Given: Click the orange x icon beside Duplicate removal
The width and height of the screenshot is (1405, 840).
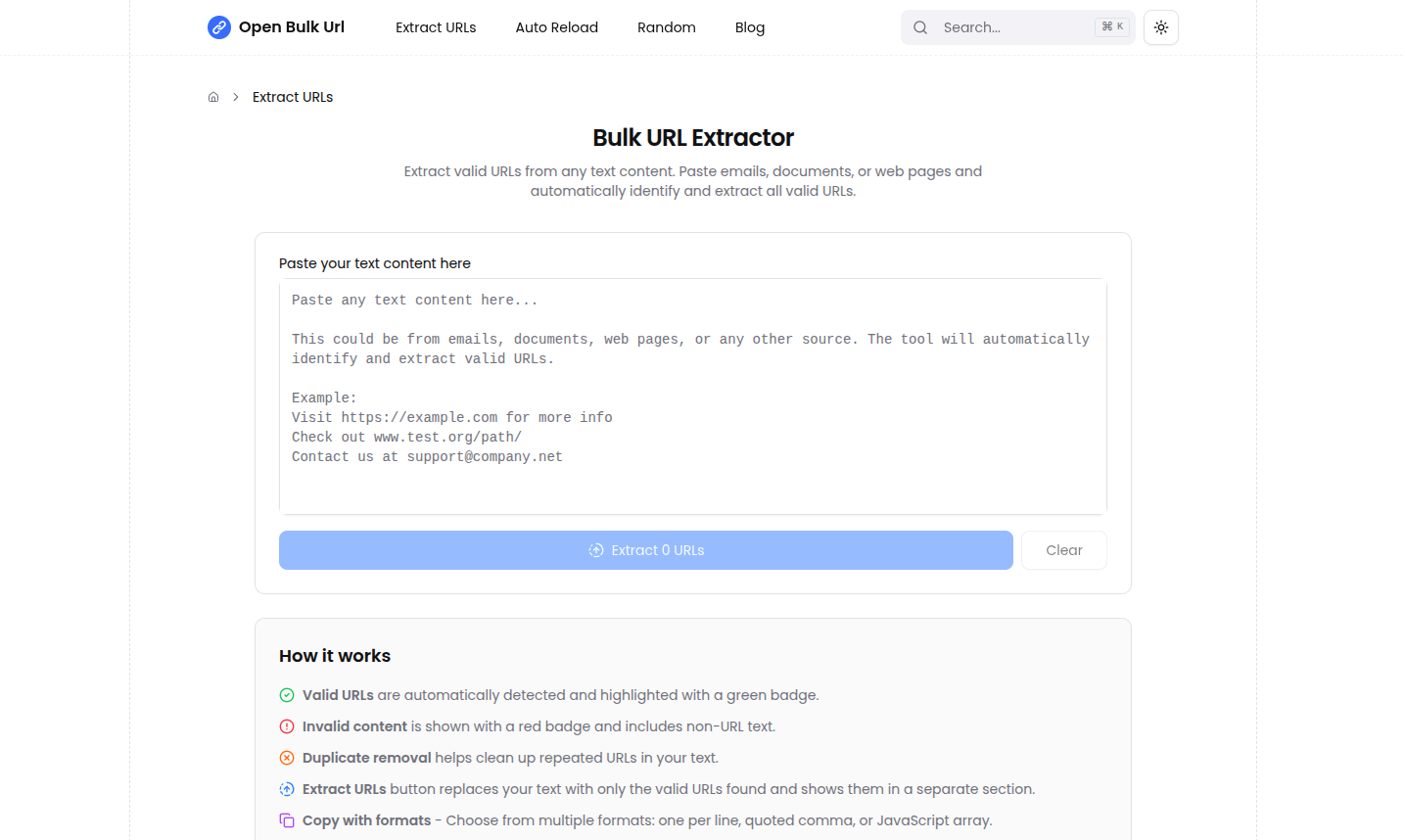Looking at the screenshot, I should 287,758.
